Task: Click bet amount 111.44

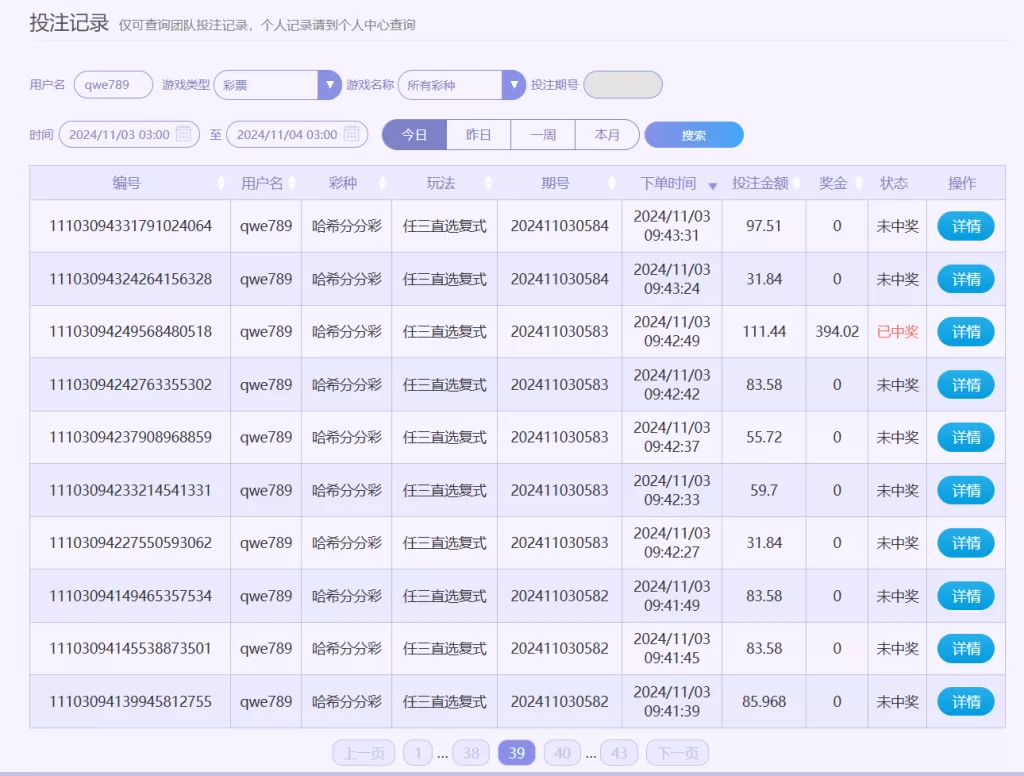Action: (x=764, y=332)
